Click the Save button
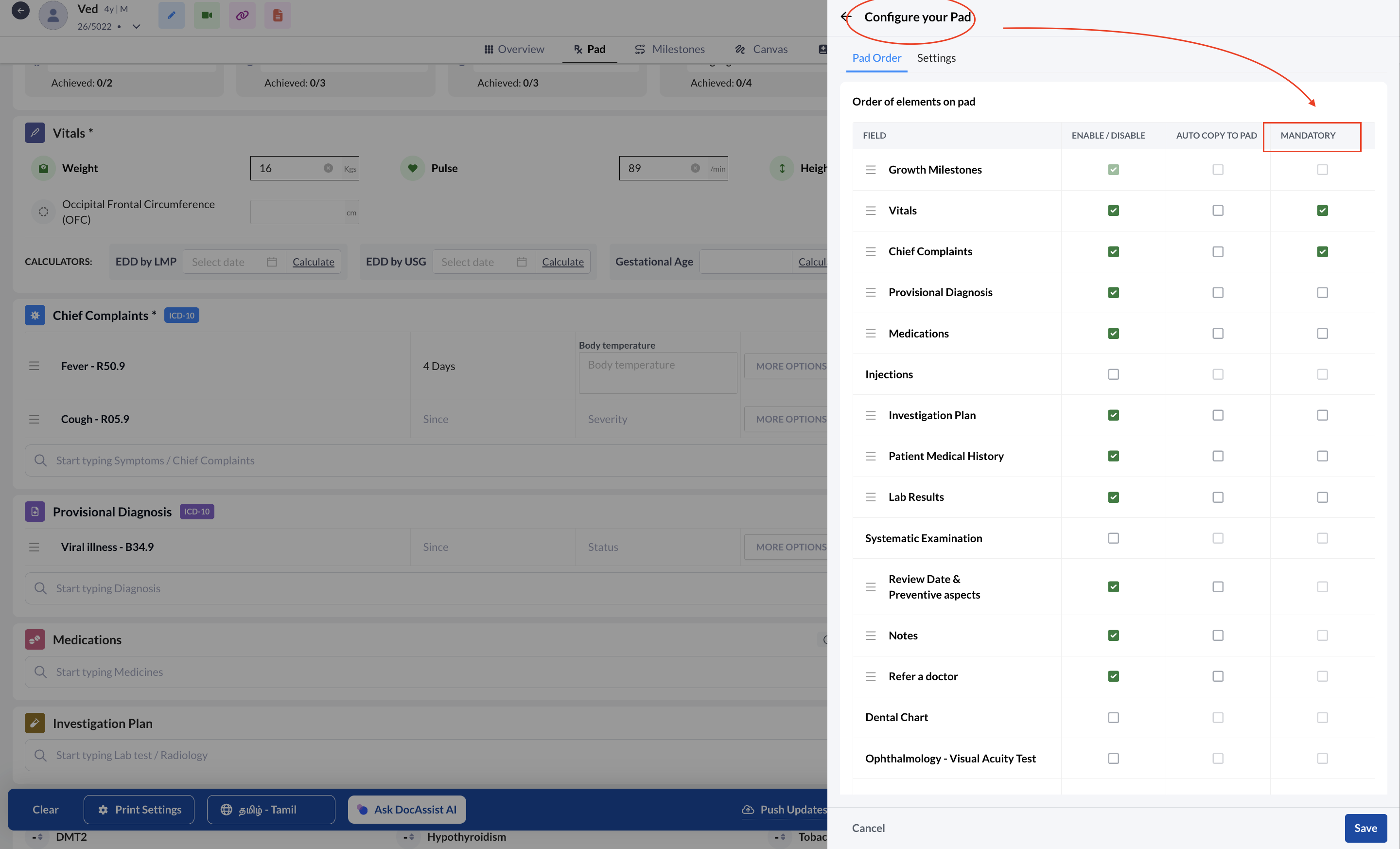1400x849 pixels. [1365, 828]
